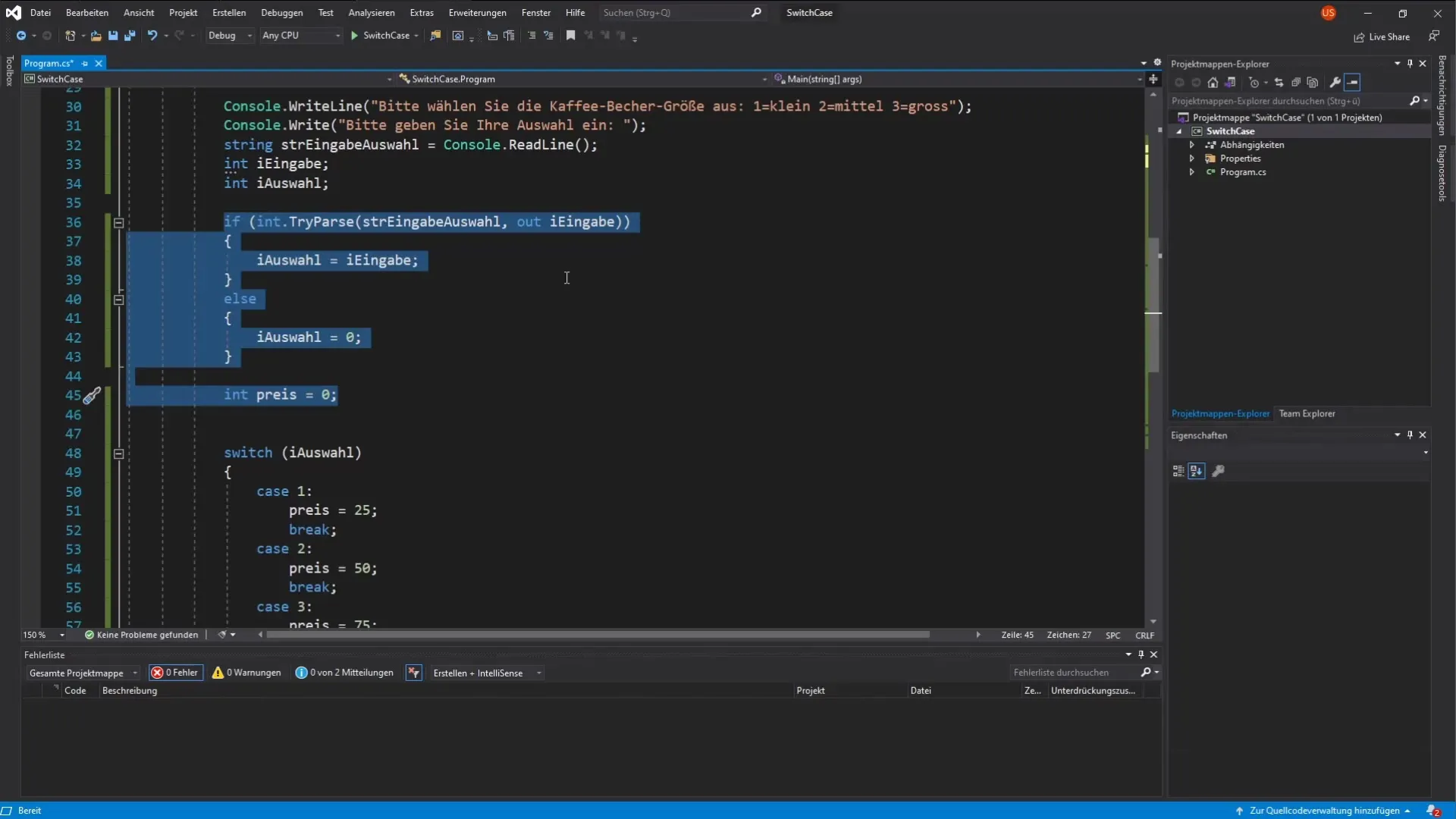Open the Bearbeiten menu
1456x819 pixels.
tap(87, 13)
